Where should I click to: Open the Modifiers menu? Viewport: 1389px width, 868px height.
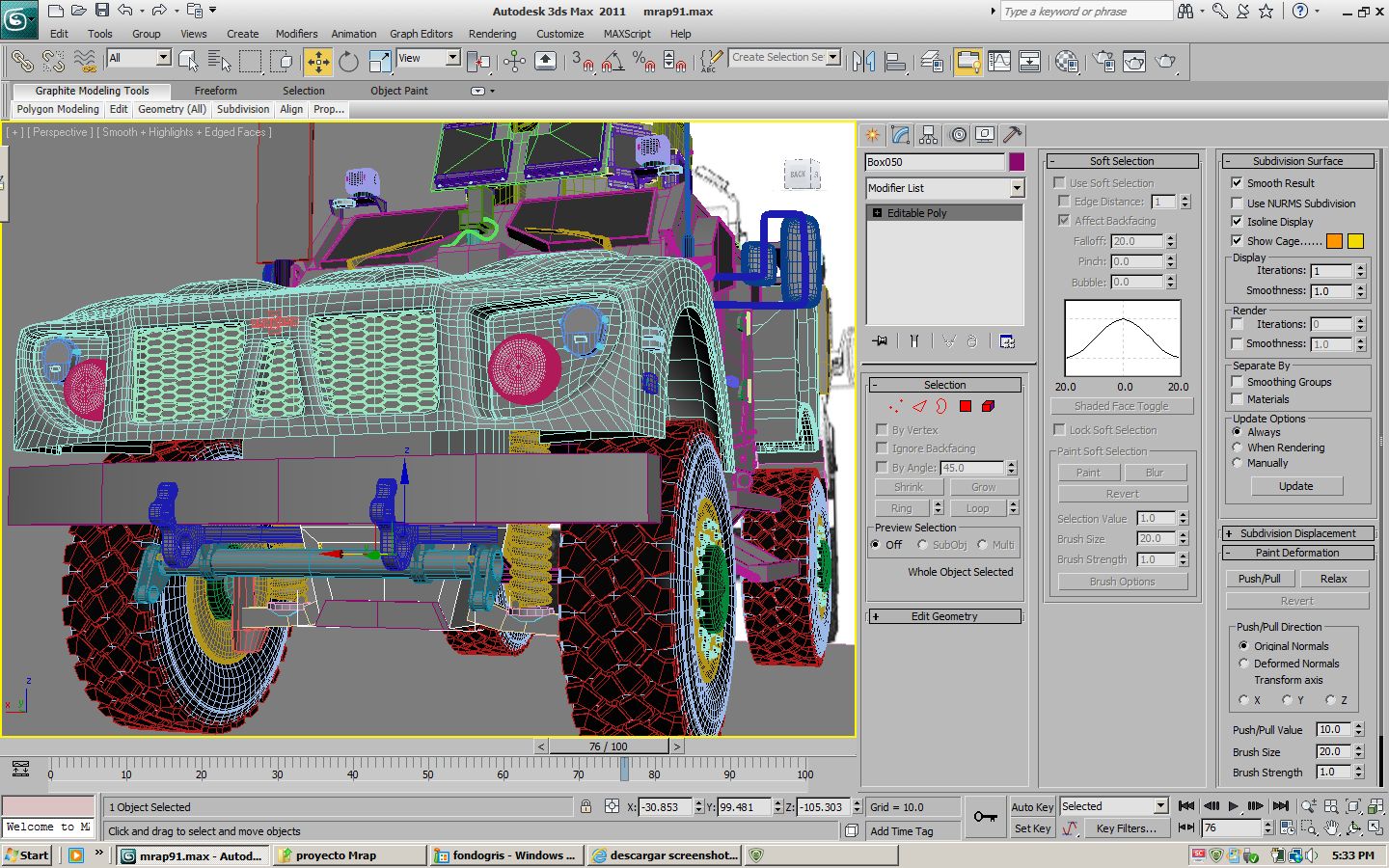coord(296,34)
